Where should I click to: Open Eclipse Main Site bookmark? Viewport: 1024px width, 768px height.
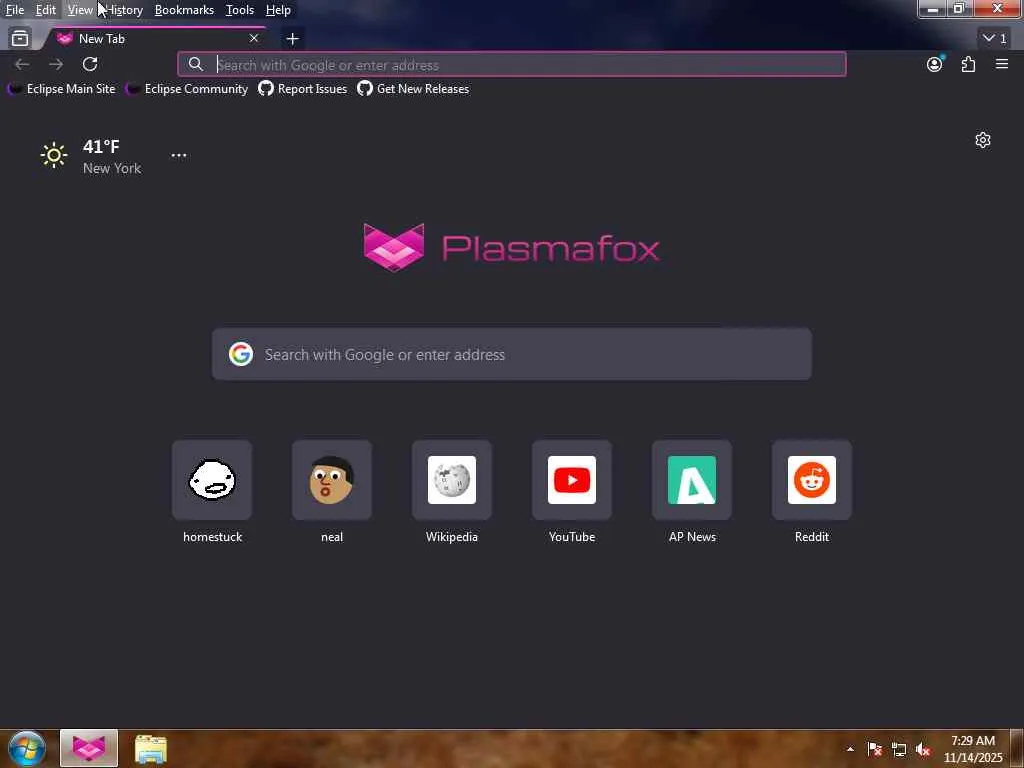coord(62,89)
